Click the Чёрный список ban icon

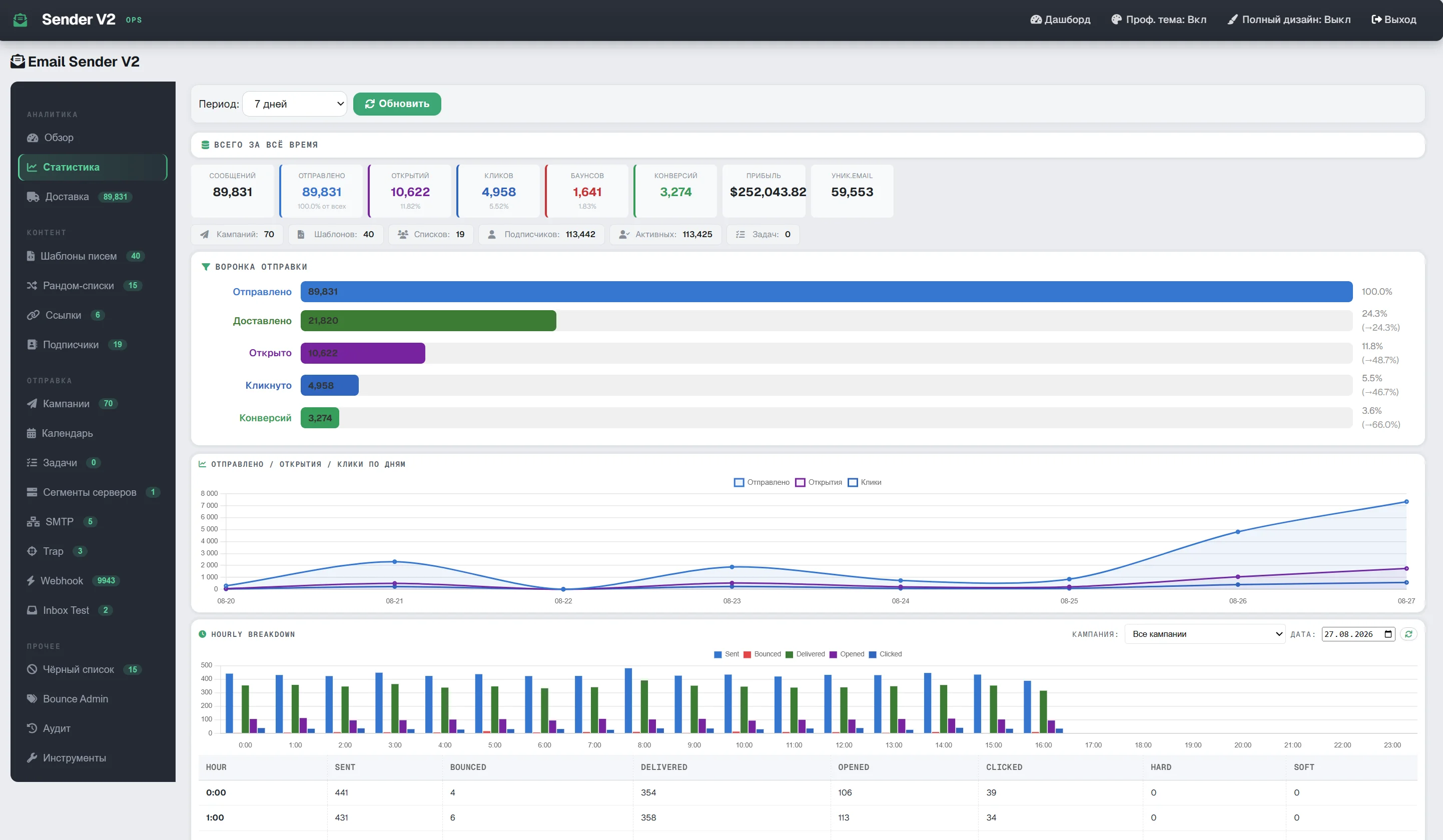coord(32,669)
